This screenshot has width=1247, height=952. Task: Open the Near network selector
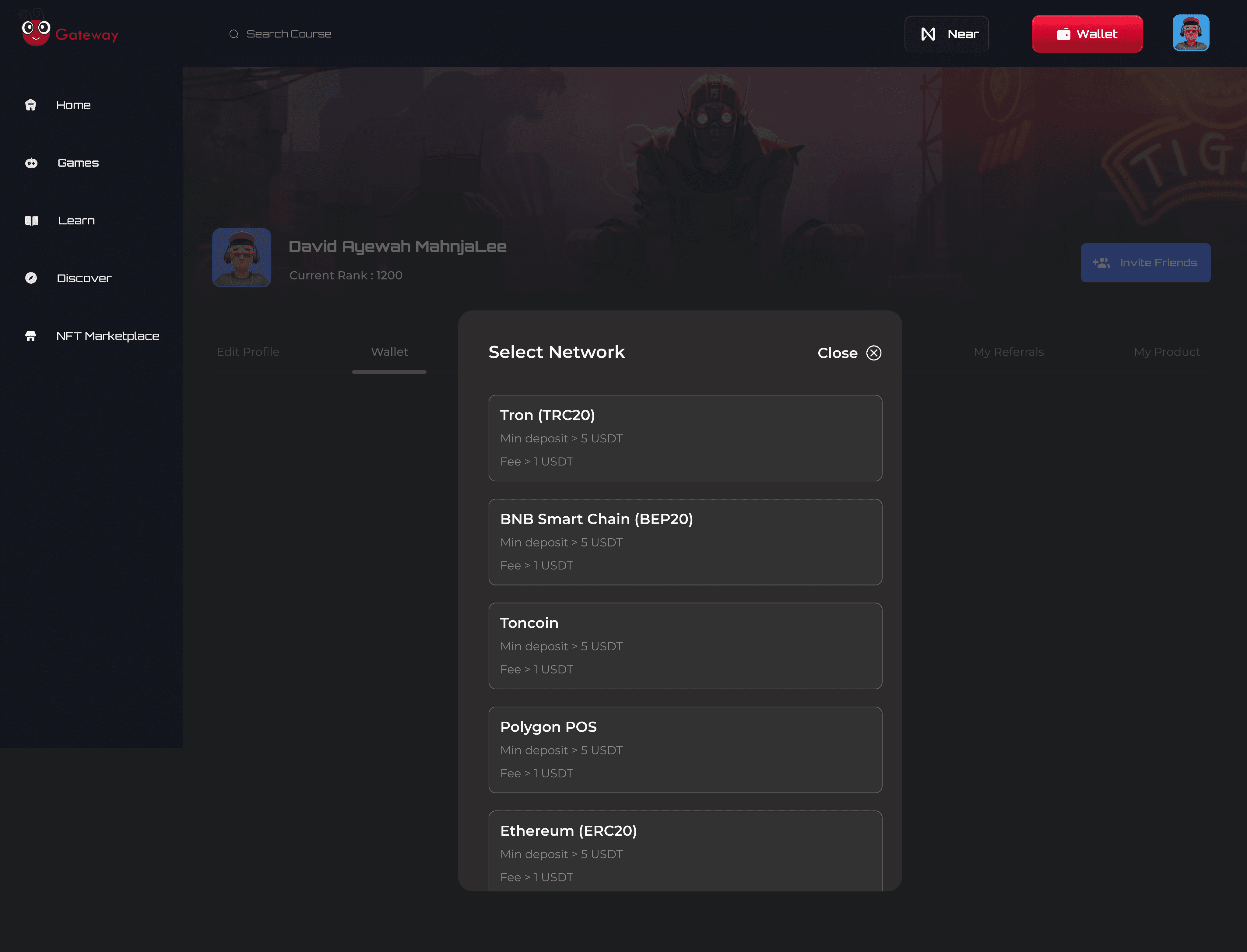[946, 34]
